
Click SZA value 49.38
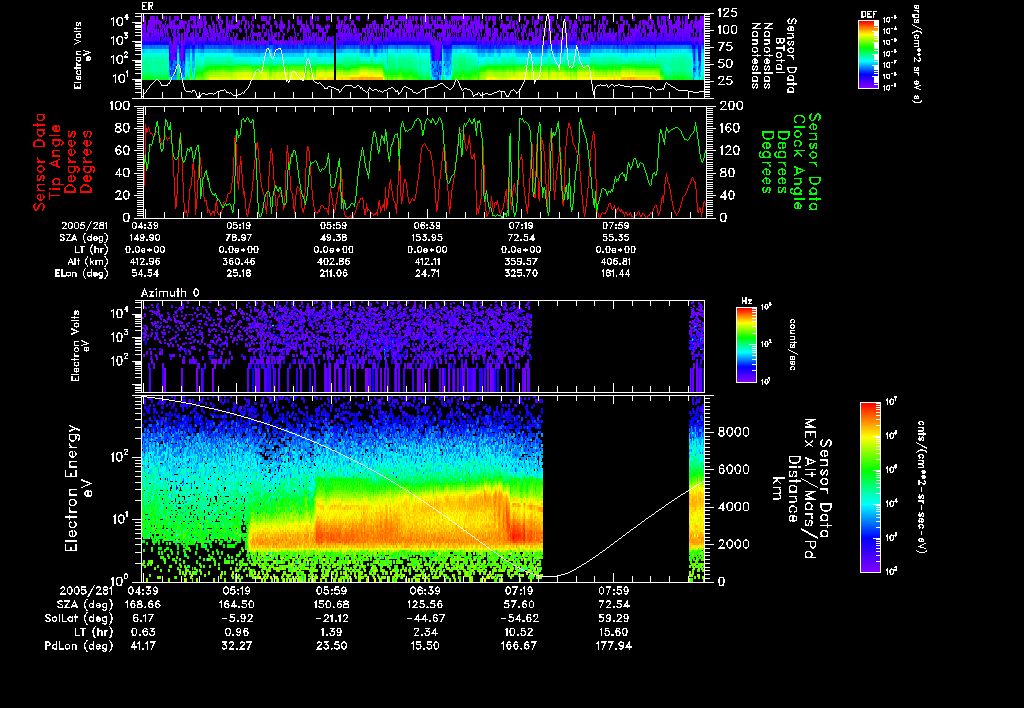tap(333, 238)
